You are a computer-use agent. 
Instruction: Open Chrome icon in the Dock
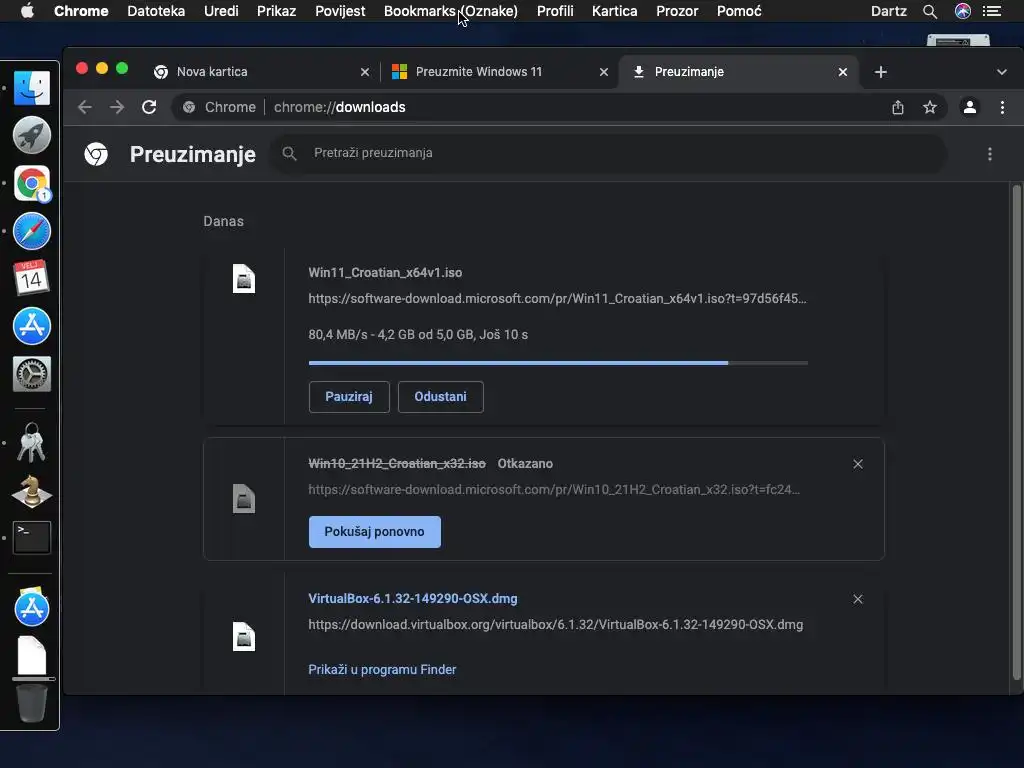(31, 184)
